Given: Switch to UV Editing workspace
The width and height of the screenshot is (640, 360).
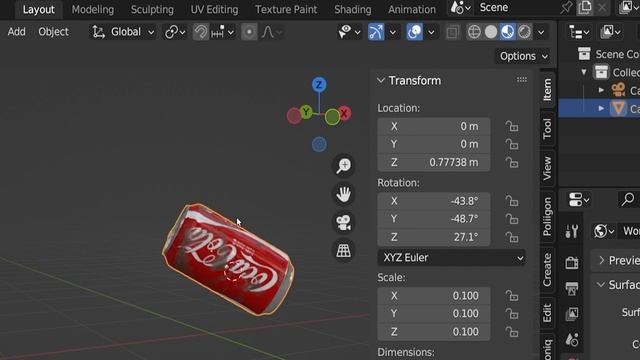Looking at the screenshot, I should click(214, 9).
